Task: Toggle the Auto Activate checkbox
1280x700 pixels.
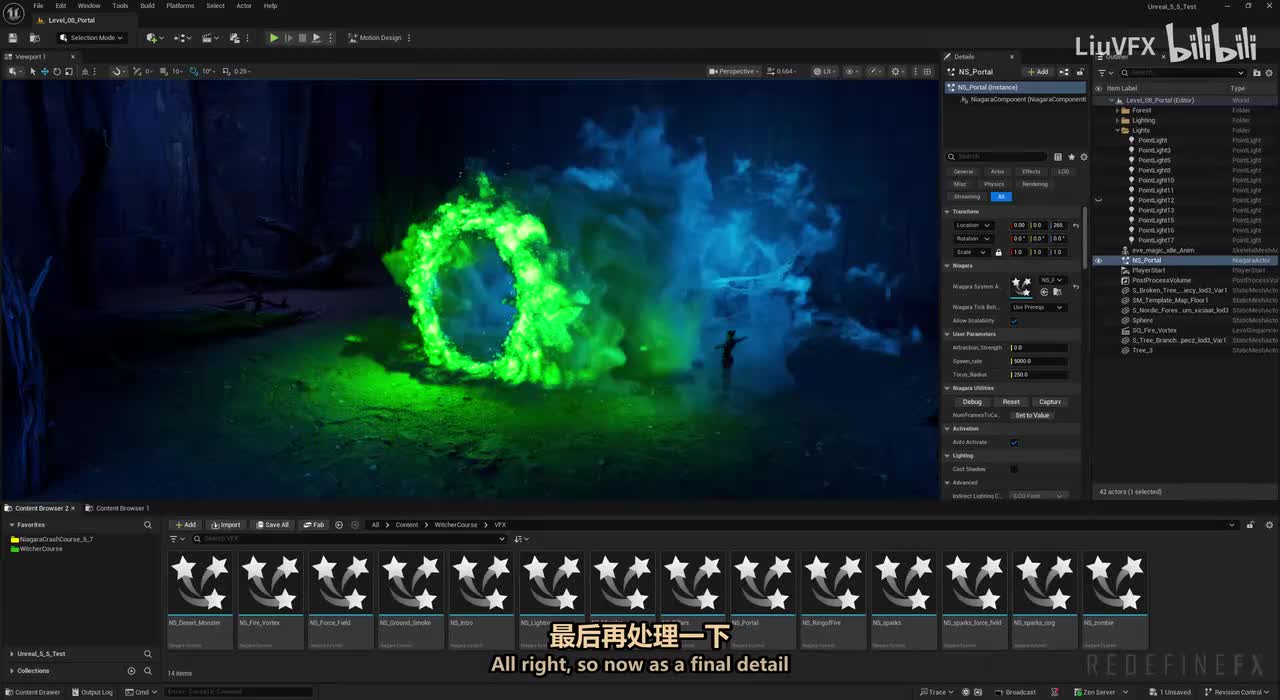Action: pyautogui.click(x=1014, y=442)
